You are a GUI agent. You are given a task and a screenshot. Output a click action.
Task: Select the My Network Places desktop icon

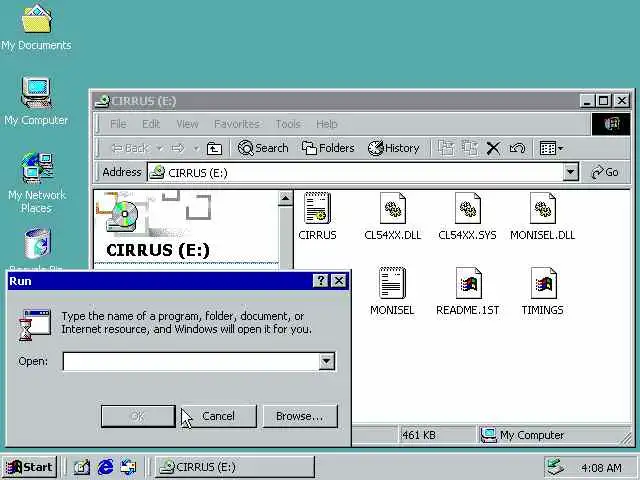point(36,183)
